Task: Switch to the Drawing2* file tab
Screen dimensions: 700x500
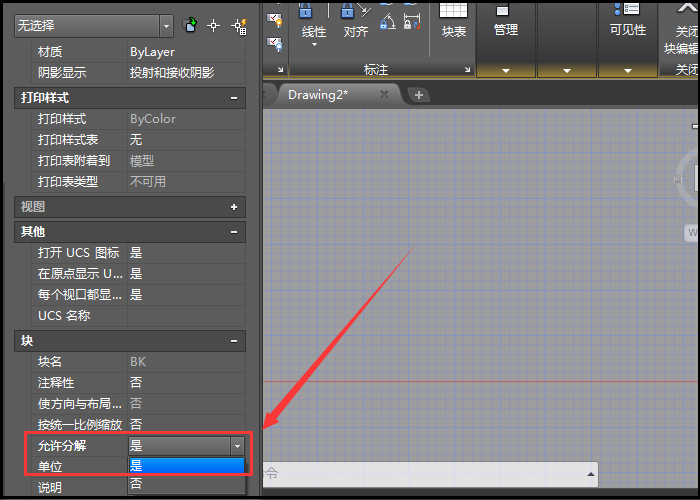Action: (x=318, y=95)
